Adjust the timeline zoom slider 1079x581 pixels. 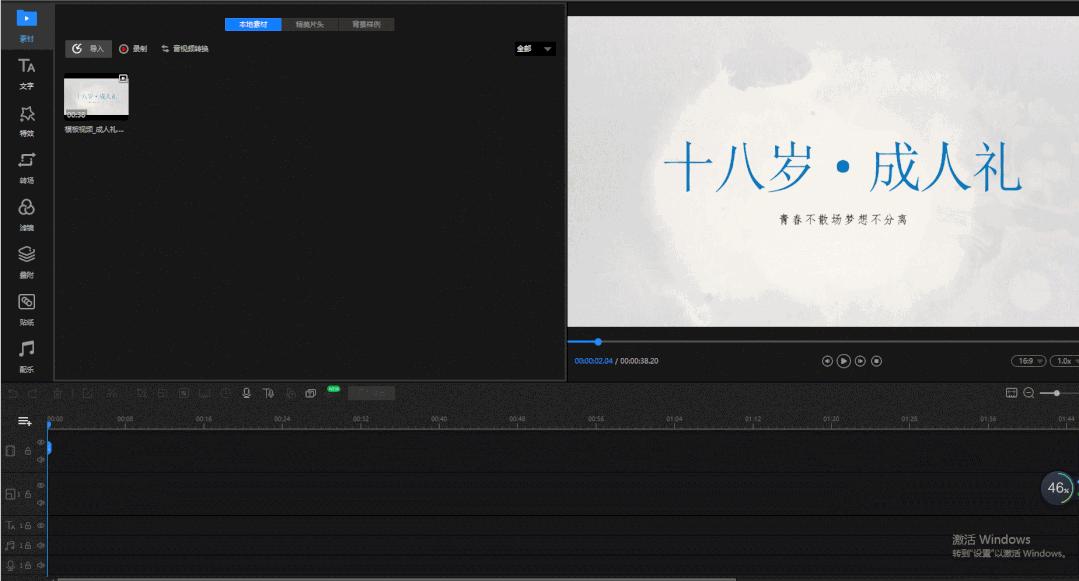click(1056, 393)
